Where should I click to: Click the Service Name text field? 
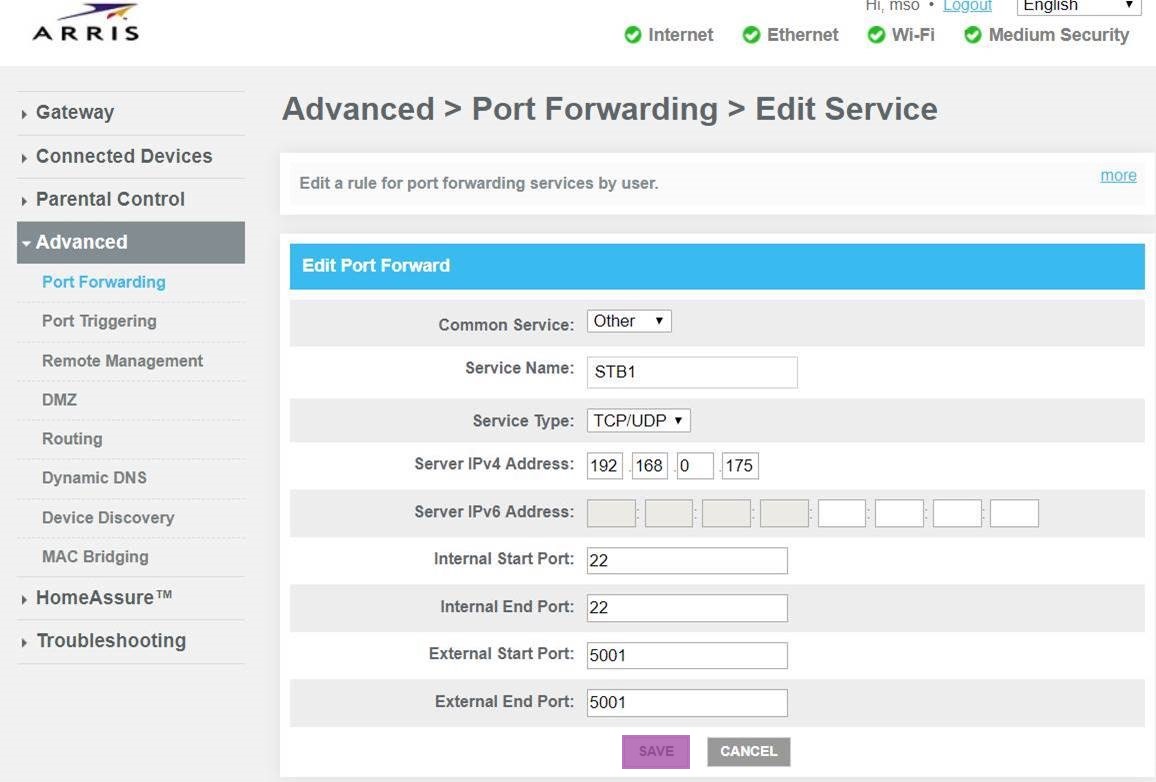(691, 372)
